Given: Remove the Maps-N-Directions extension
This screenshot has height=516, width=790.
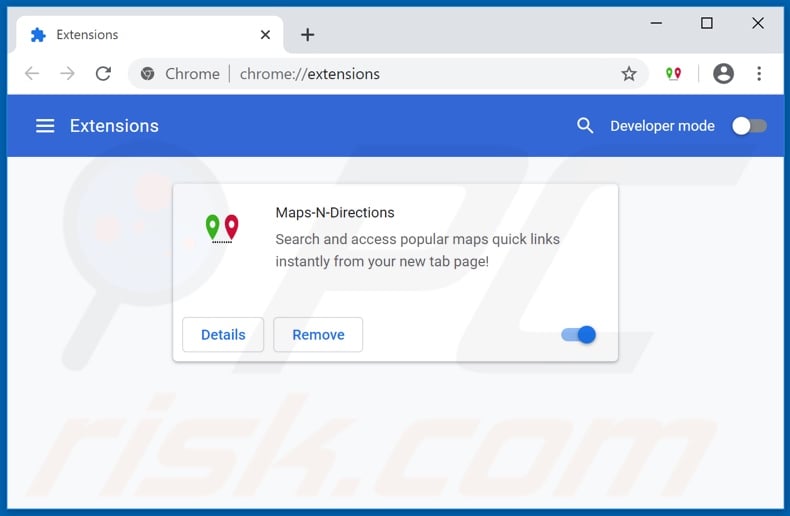Looking at the screenshot, I should (x=318, y=335).
